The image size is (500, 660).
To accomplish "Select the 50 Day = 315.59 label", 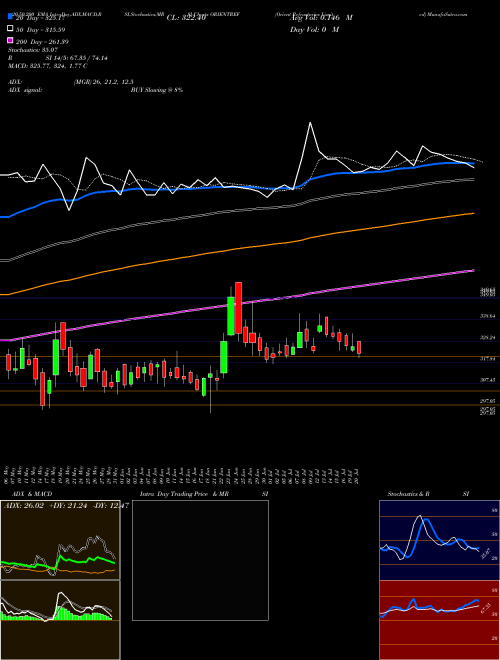I will click(40, 29).
